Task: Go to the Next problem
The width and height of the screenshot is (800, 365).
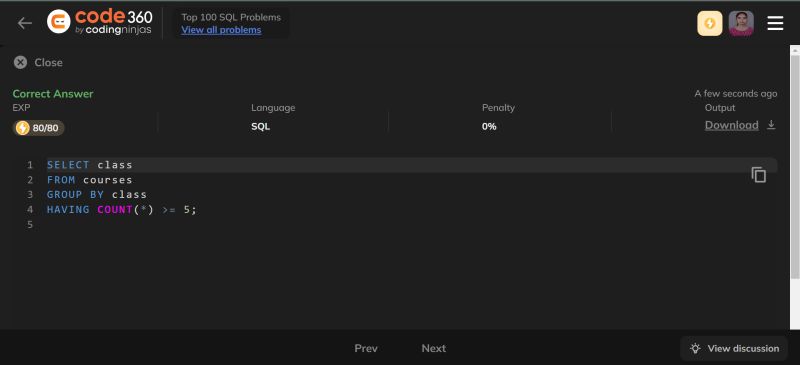Action: pyautogui.click(x=434, y=348)
